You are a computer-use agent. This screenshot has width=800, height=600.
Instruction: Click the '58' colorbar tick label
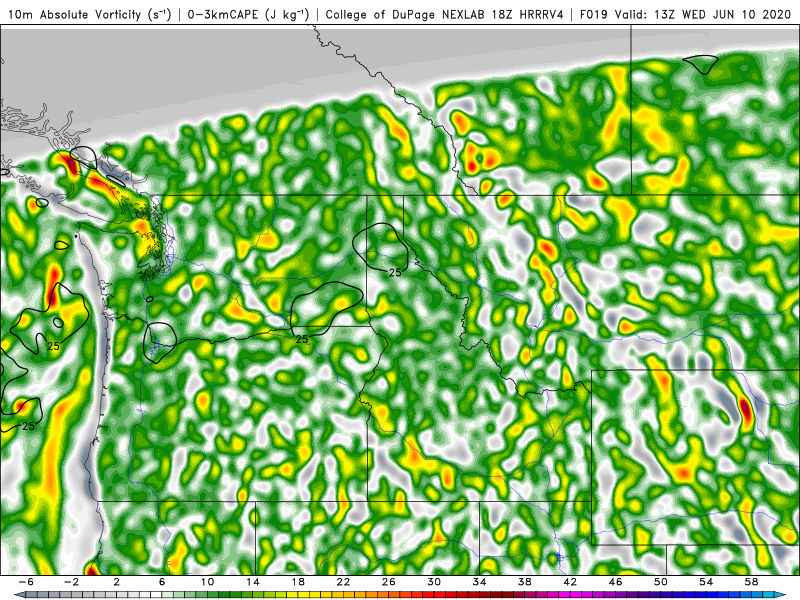[x=752, y=582]
